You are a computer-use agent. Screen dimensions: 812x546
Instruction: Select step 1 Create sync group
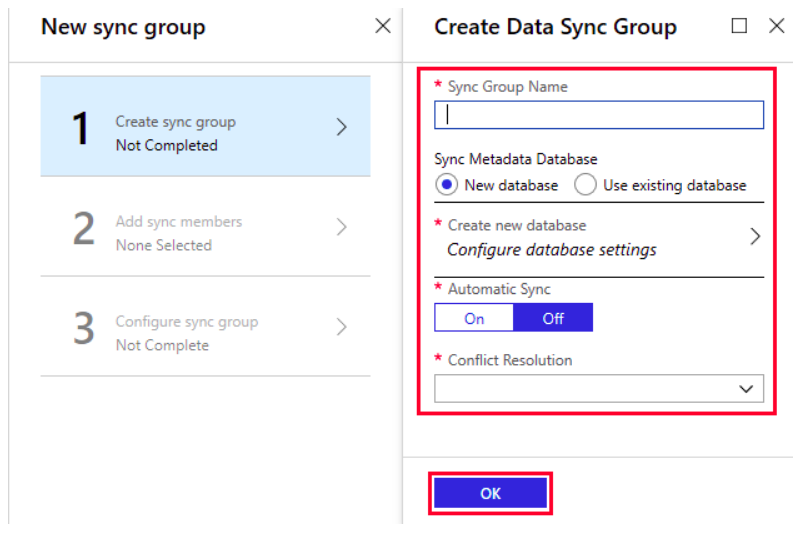tap(176, 133)
